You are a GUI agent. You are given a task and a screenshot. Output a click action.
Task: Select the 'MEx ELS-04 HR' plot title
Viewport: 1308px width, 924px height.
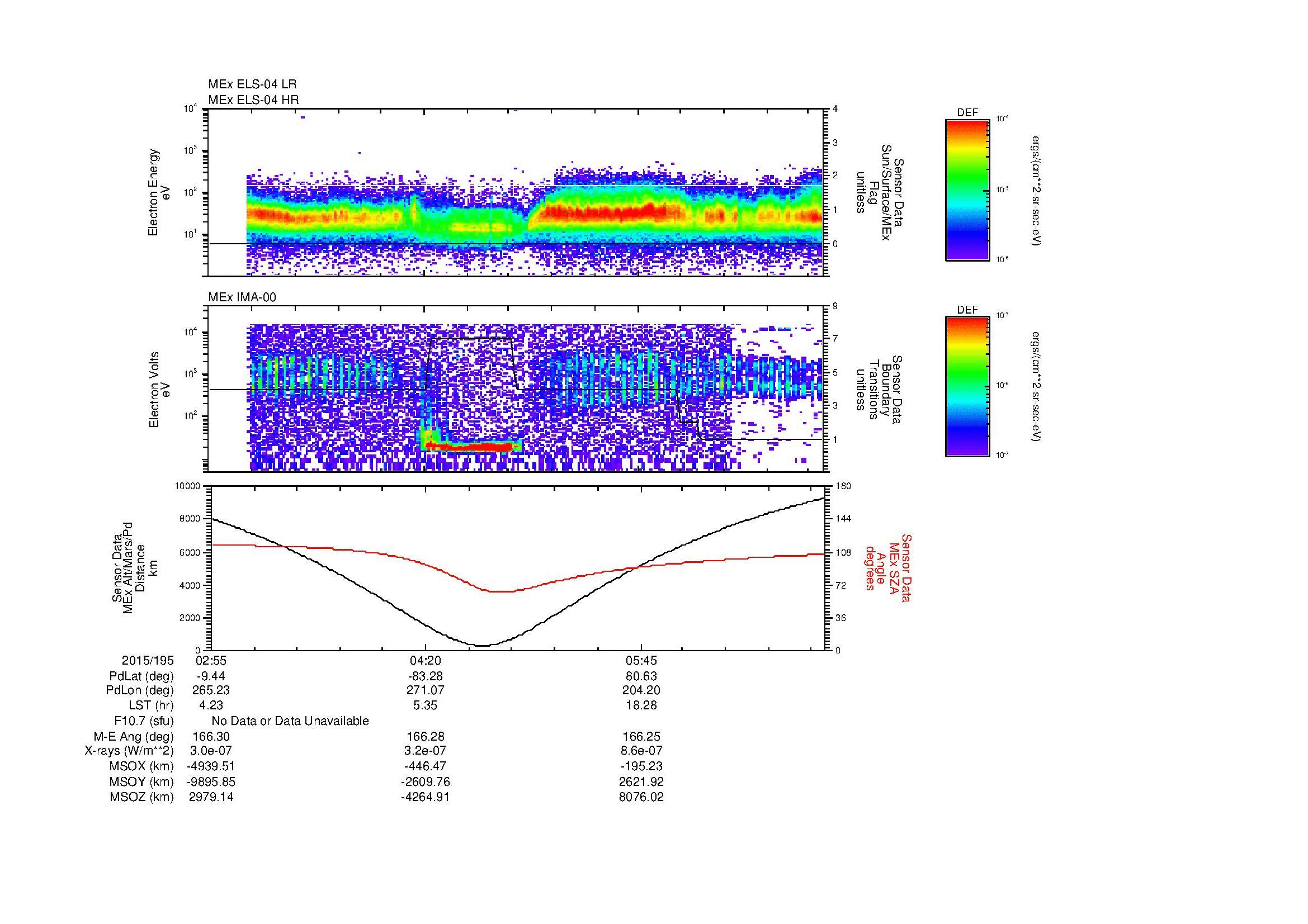pos(253,99)
